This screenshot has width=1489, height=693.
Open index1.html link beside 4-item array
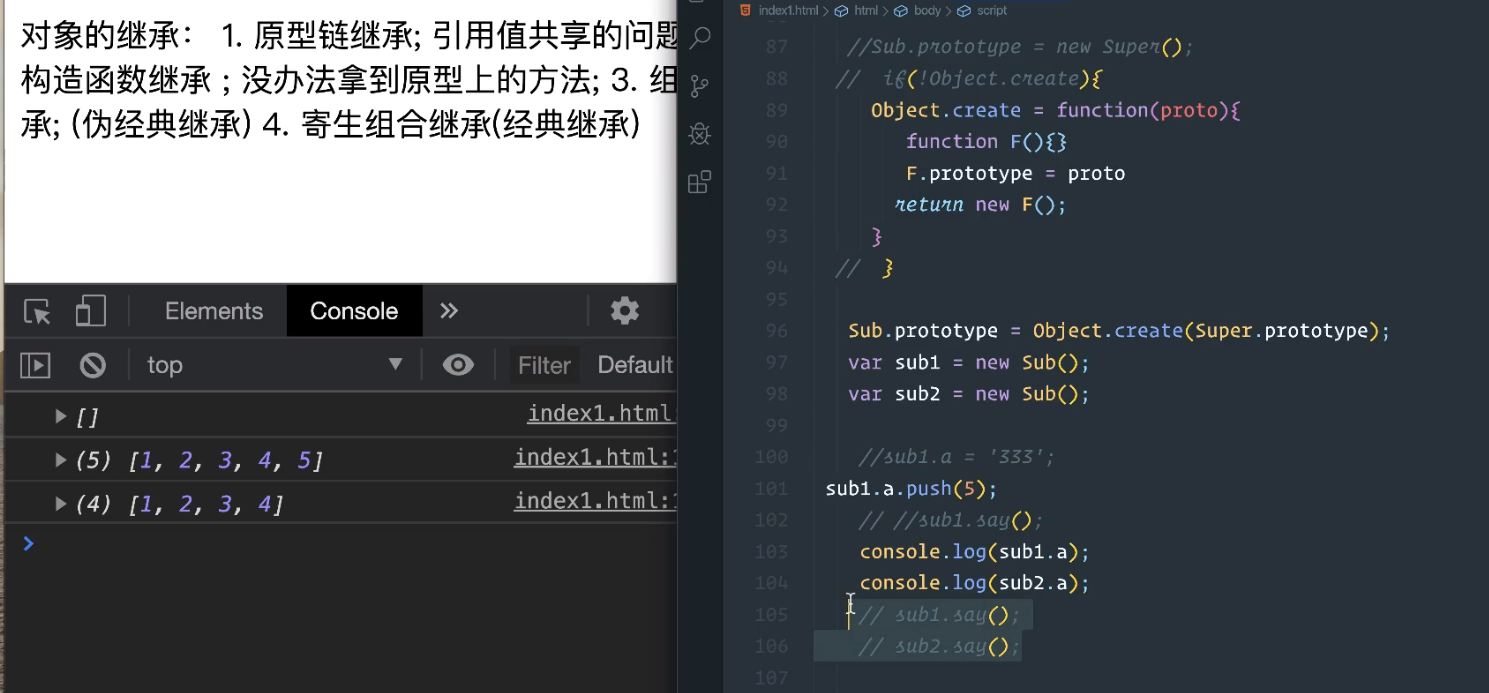[x=596, y=500]
